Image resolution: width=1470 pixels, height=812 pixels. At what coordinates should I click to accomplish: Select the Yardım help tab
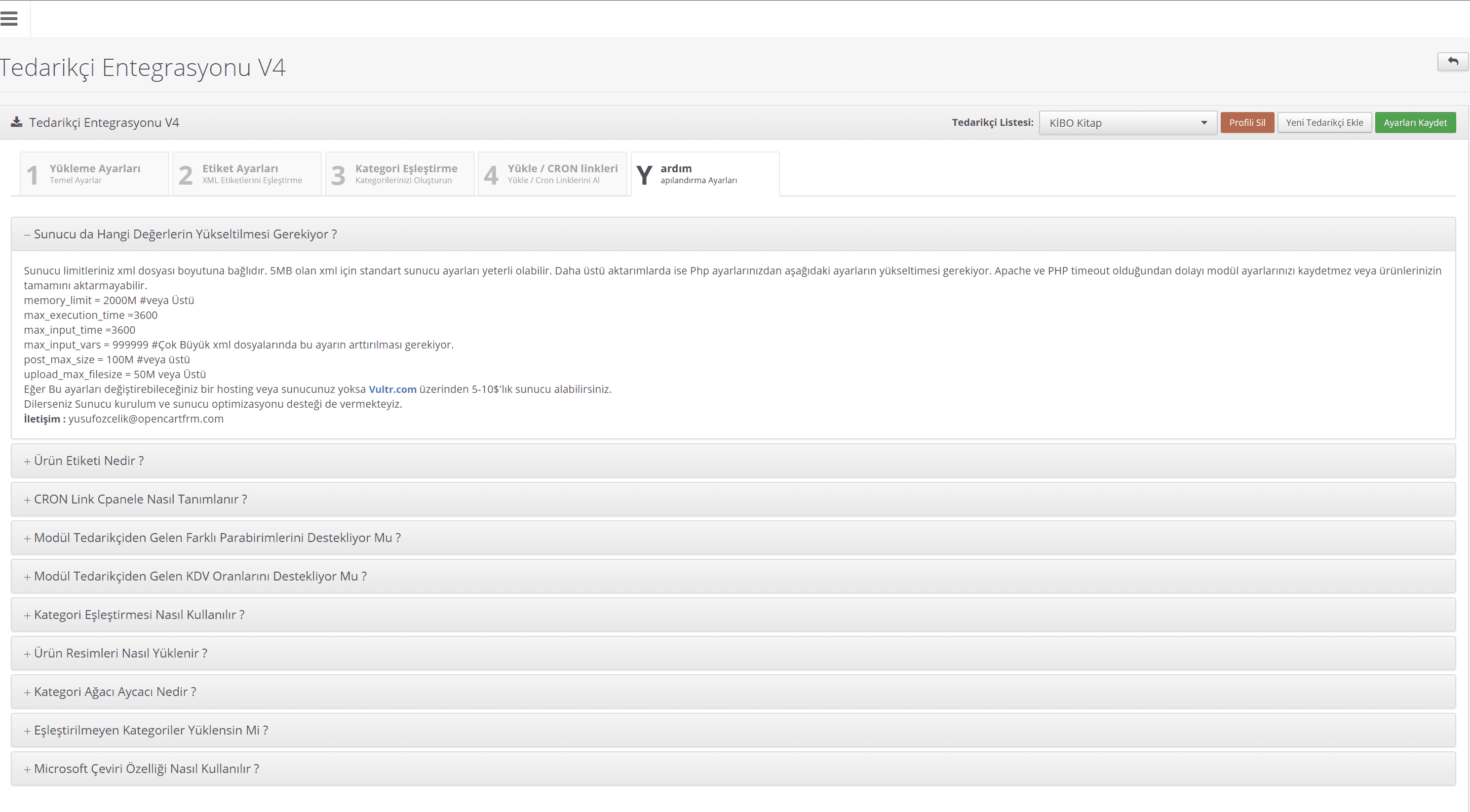(x=705, y=174)
